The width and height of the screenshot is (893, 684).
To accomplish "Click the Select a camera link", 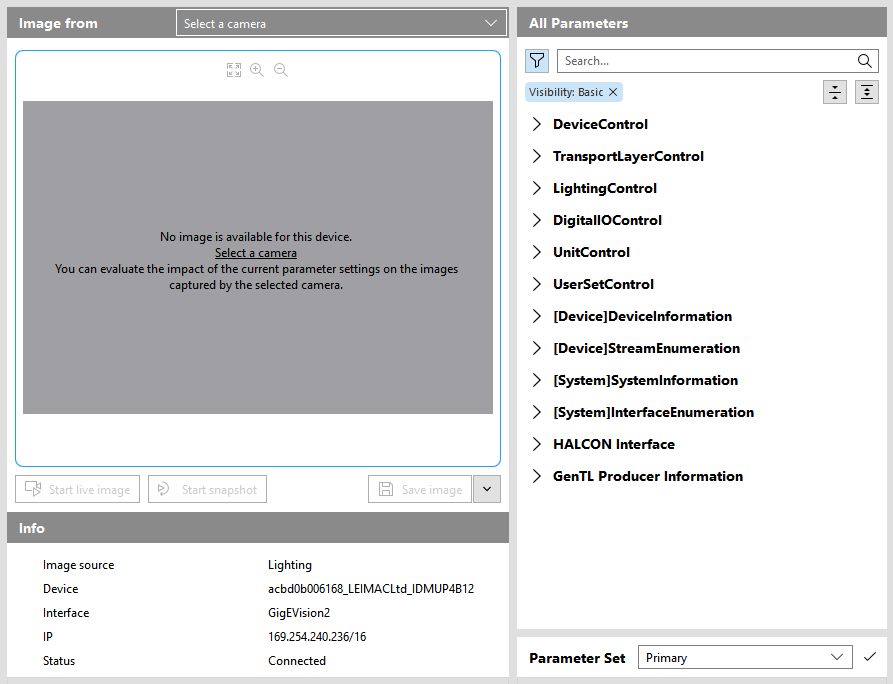I will point(256,253).
